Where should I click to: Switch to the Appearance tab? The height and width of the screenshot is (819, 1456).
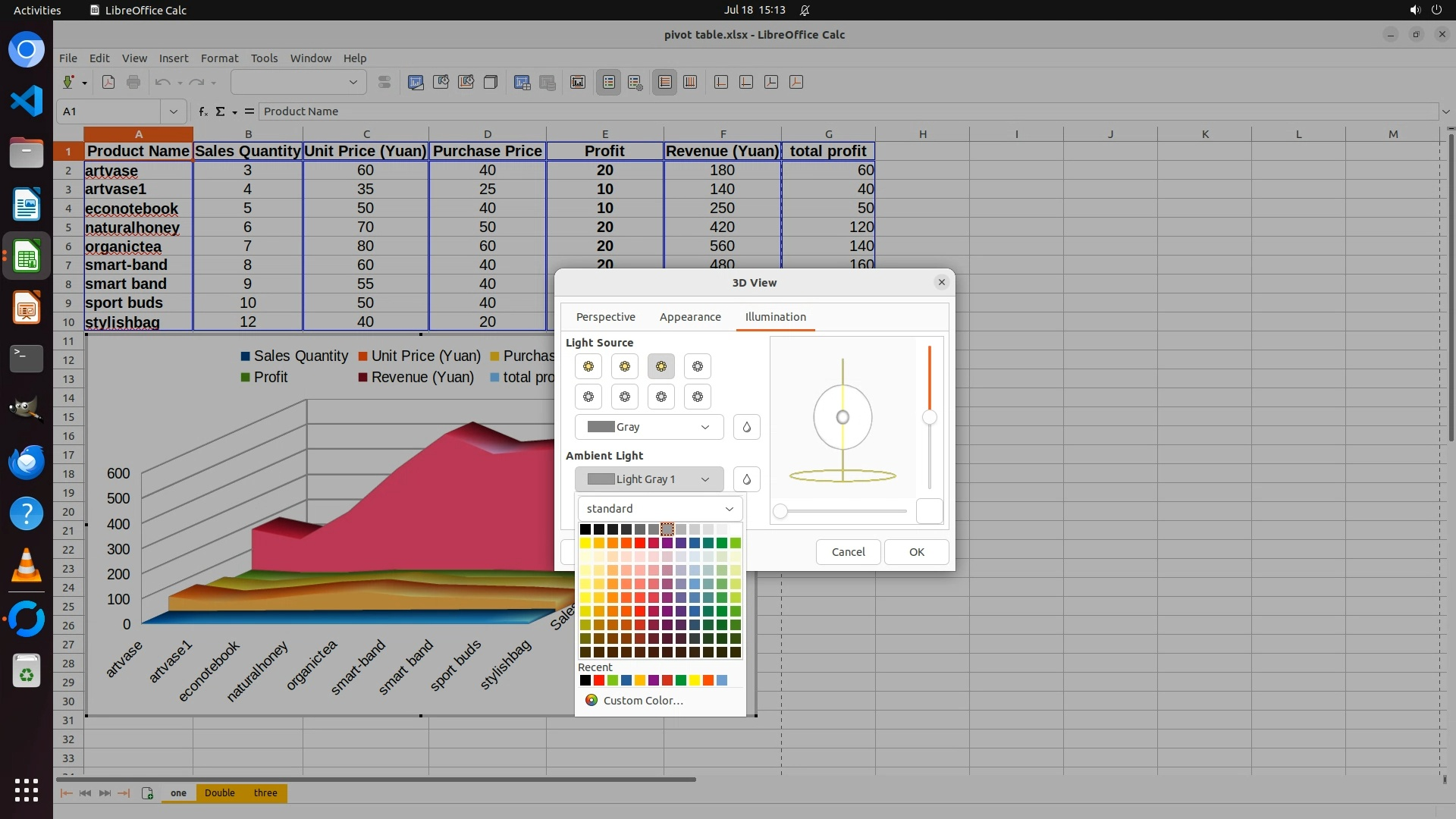[689, 317]
